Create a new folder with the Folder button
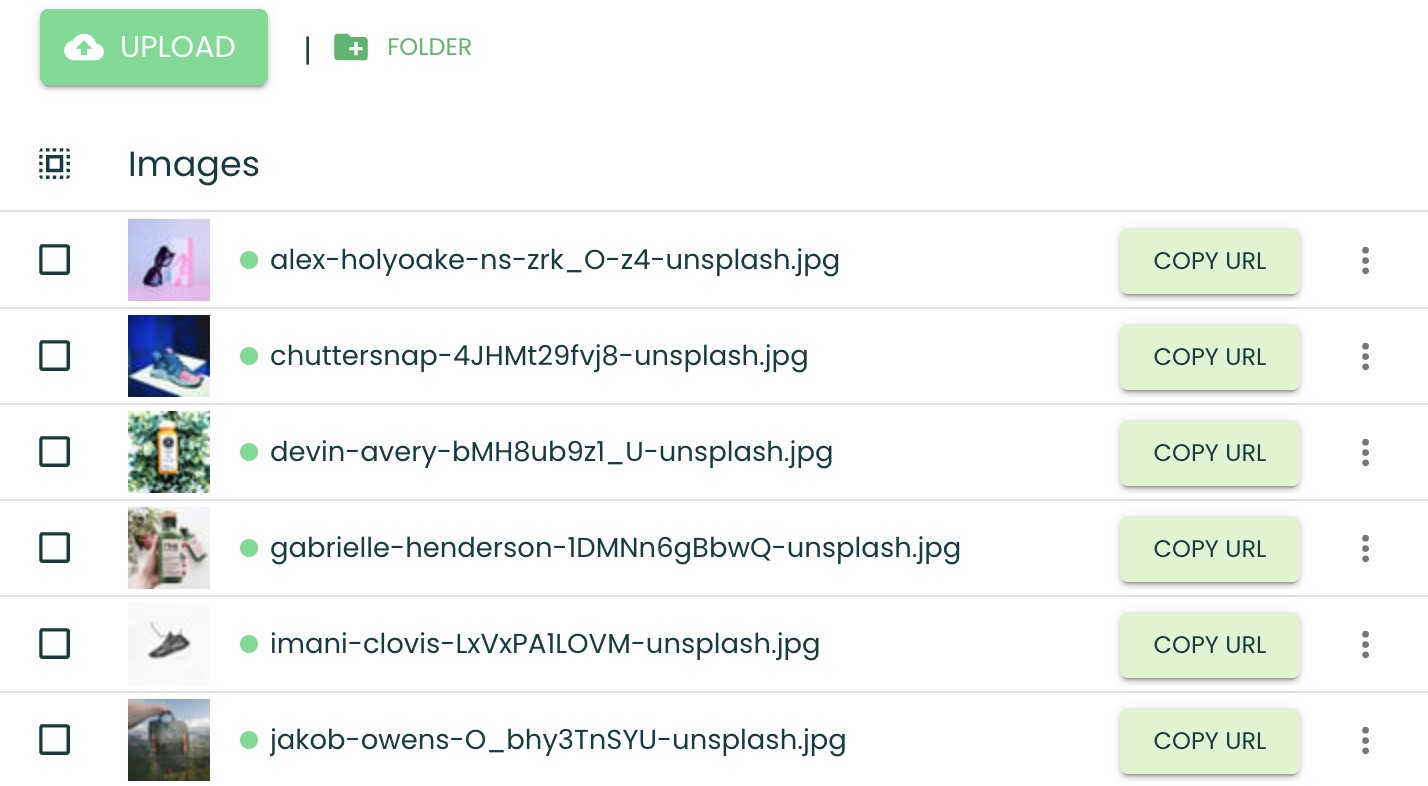Image resolution: width=1428 pixels, height=786 pixels. [403, 47]
